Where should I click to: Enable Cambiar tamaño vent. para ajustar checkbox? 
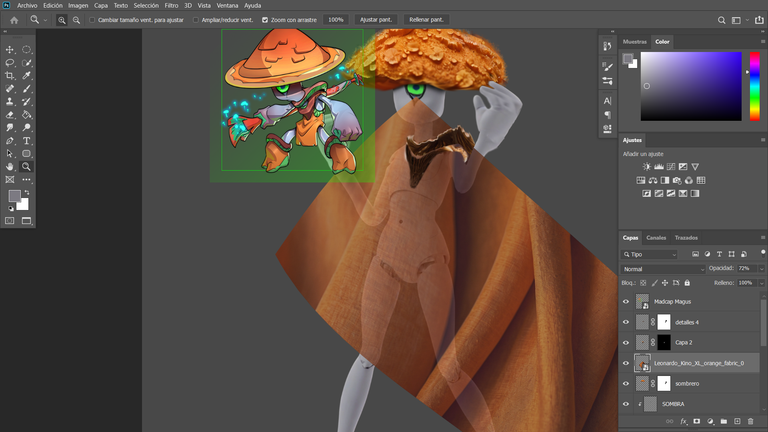[x=92, y=20]
